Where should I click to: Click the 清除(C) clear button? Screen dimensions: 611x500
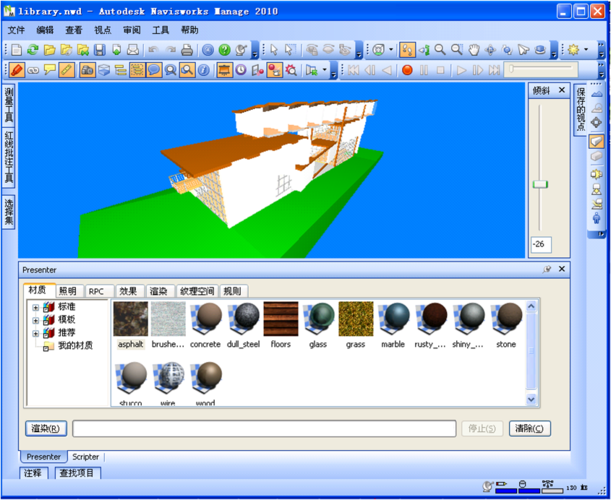point(530,429)
